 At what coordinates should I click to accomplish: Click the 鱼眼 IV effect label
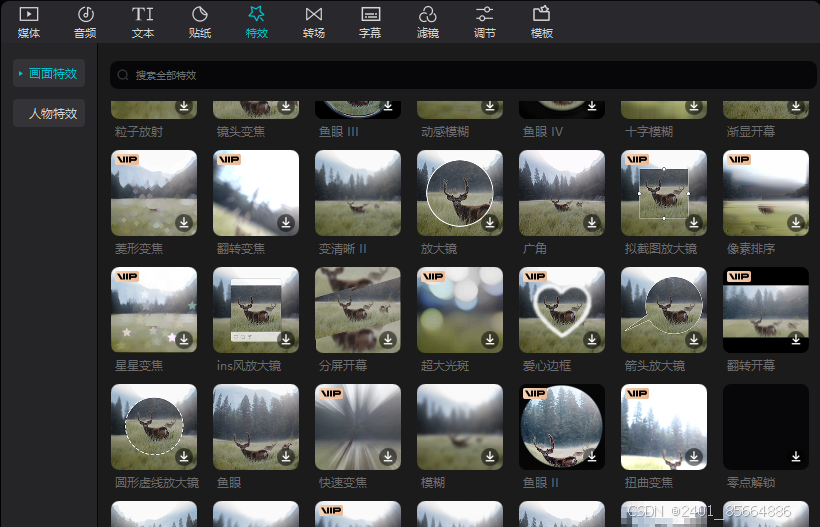pyautogui.click(x=543, y=132)
